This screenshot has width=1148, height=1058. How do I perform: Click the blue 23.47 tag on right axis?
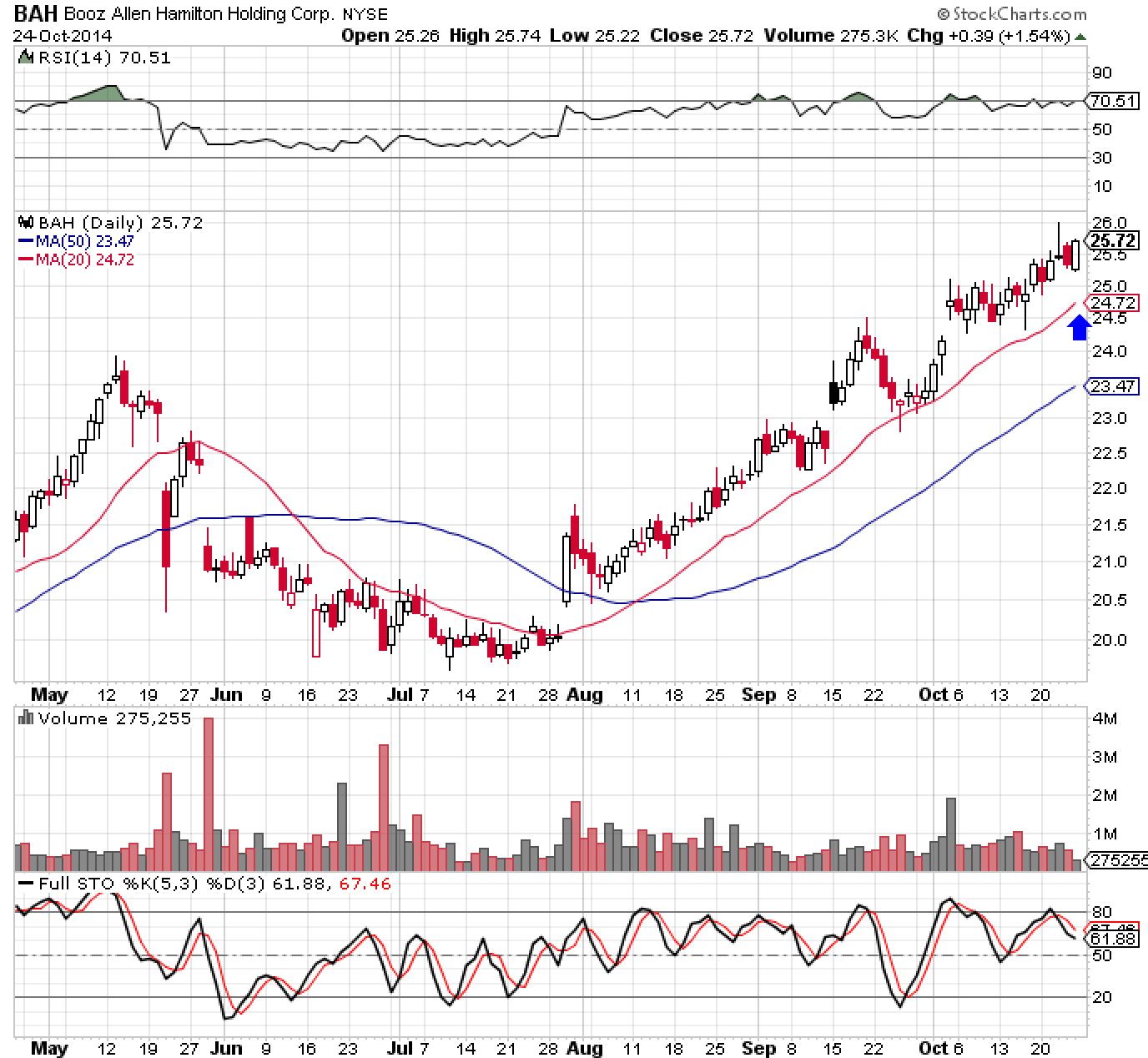point(1113,385)
